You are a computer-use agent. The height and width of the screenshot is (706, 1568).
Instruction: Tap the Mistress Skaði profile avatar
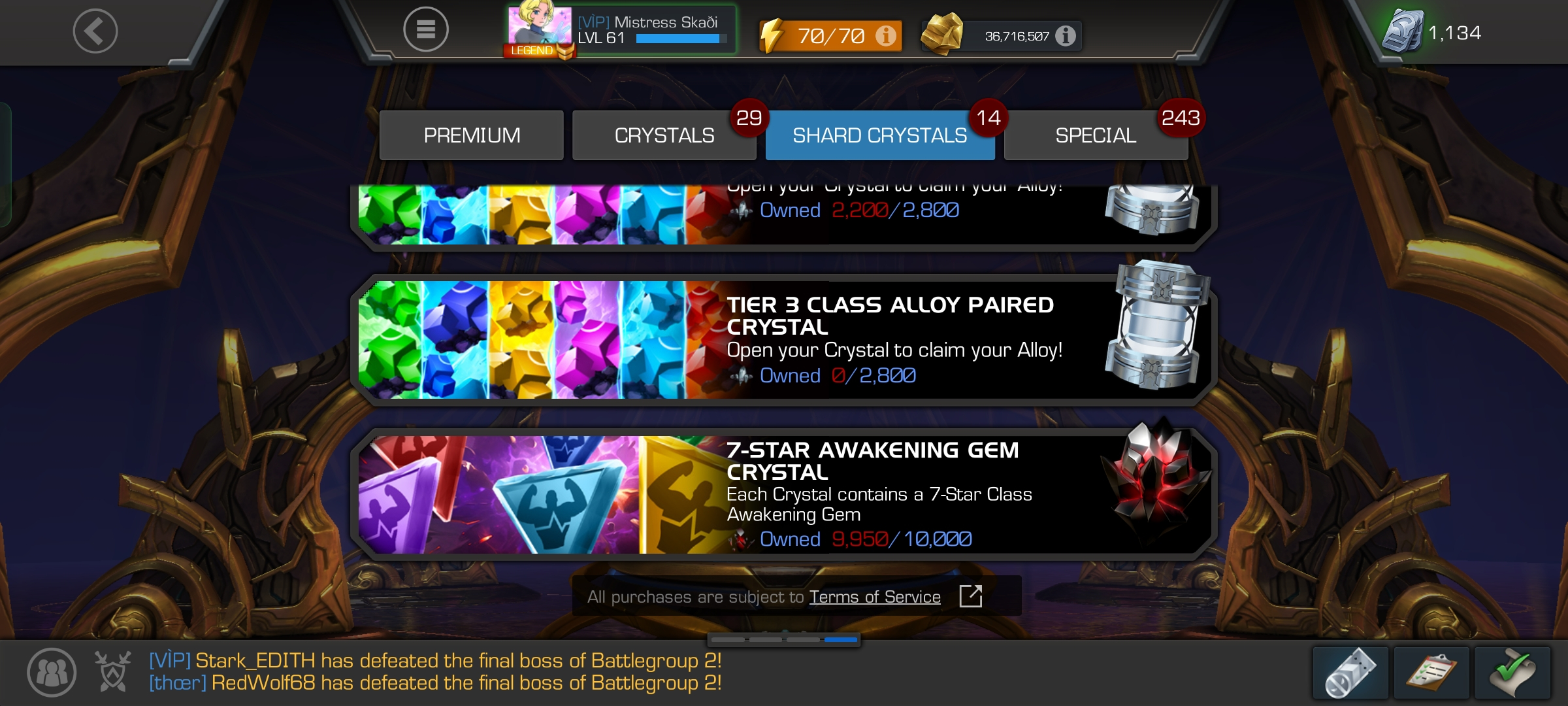[x=540, y=27]
